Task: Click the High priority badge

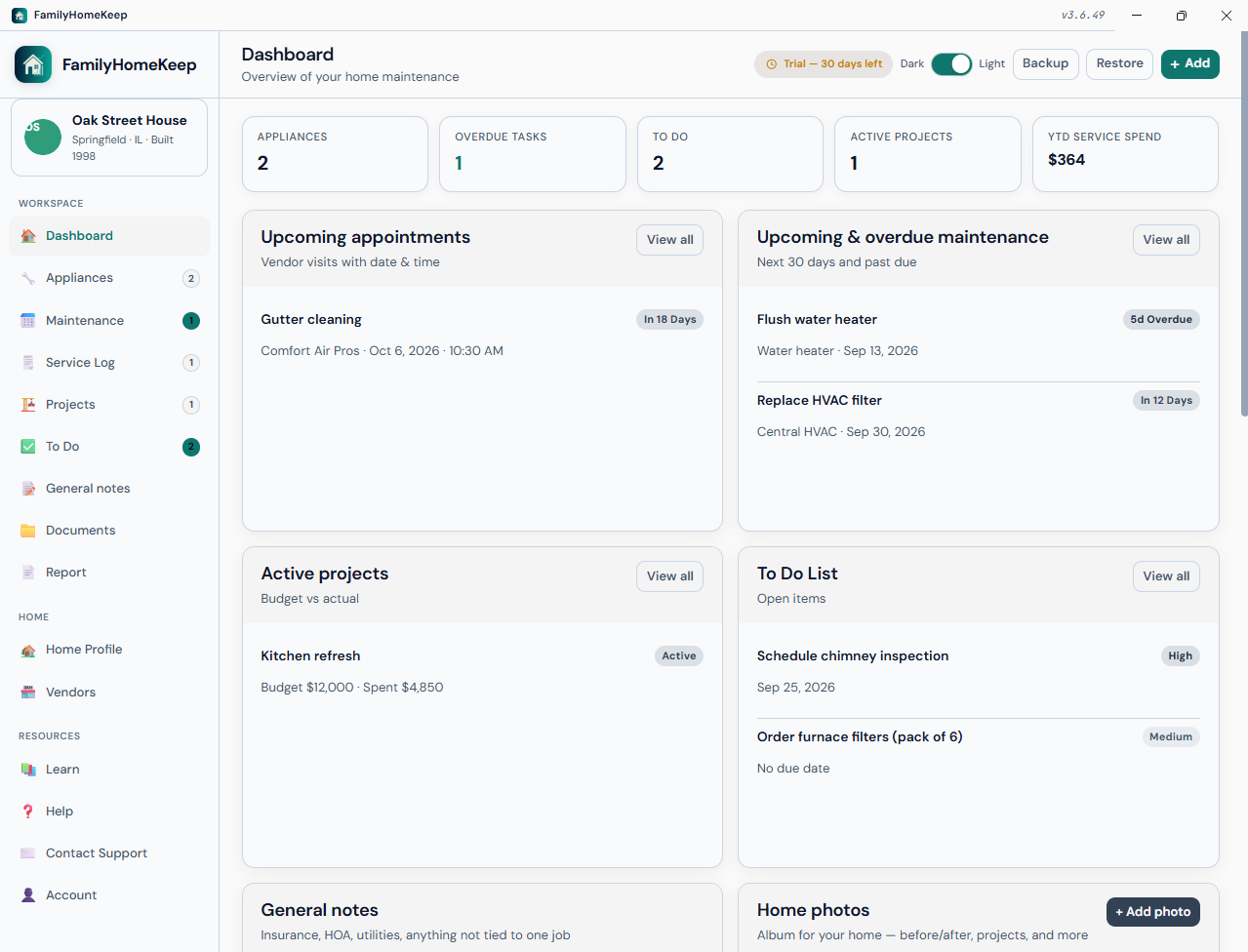Action: pos(1180,655)
